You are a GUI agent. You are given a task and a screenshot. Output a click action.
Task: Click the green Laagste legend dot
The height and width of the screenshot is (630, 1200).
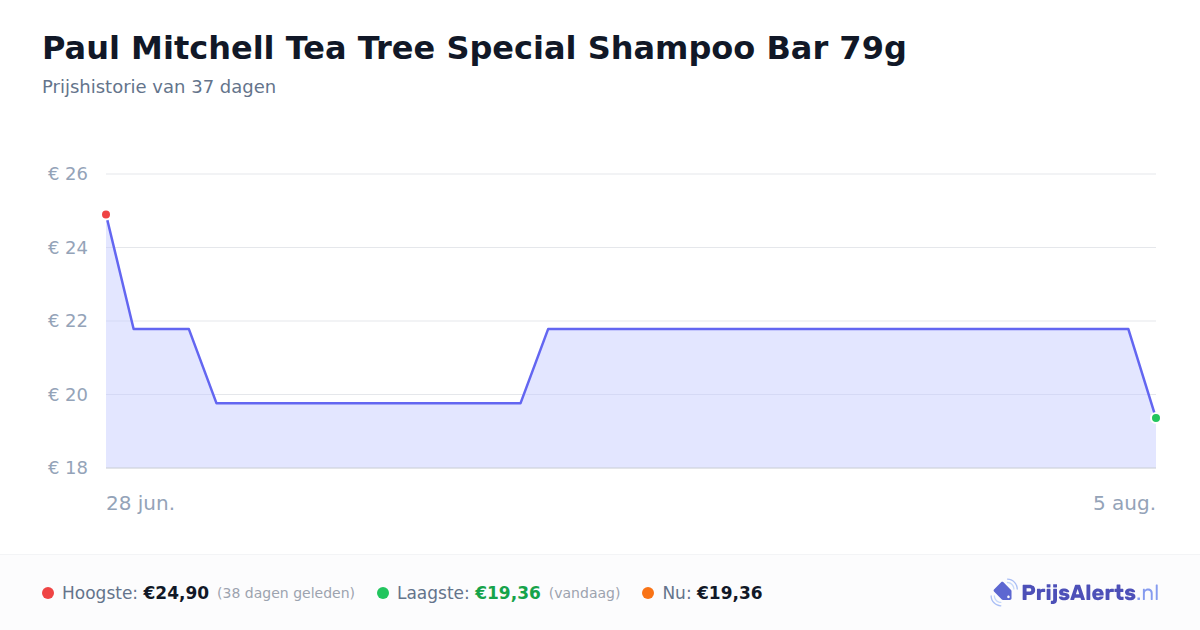coord(383,593)
